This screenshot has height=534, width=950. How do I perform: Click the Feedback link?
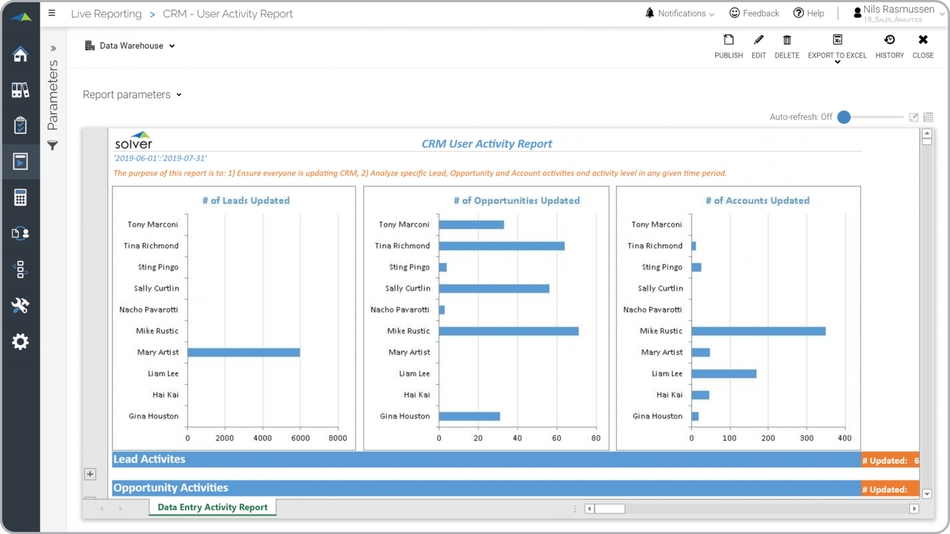click(754, 14)
